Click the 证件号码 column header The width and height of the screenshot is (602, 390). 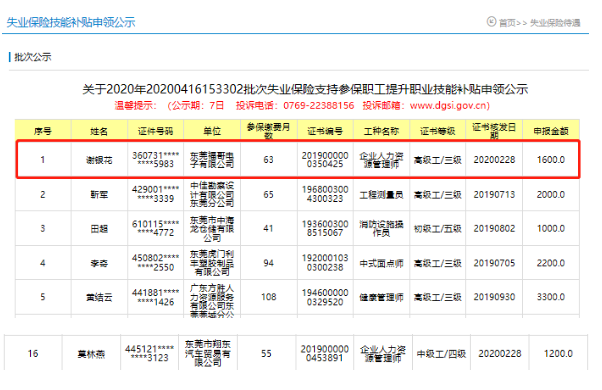tap(155, 131)
